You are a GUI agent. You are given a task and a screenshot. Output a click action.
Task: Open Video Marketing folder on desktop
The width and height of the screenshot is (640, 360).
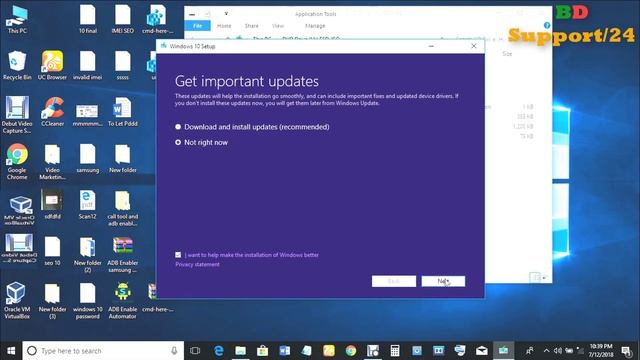click(52, 162)
